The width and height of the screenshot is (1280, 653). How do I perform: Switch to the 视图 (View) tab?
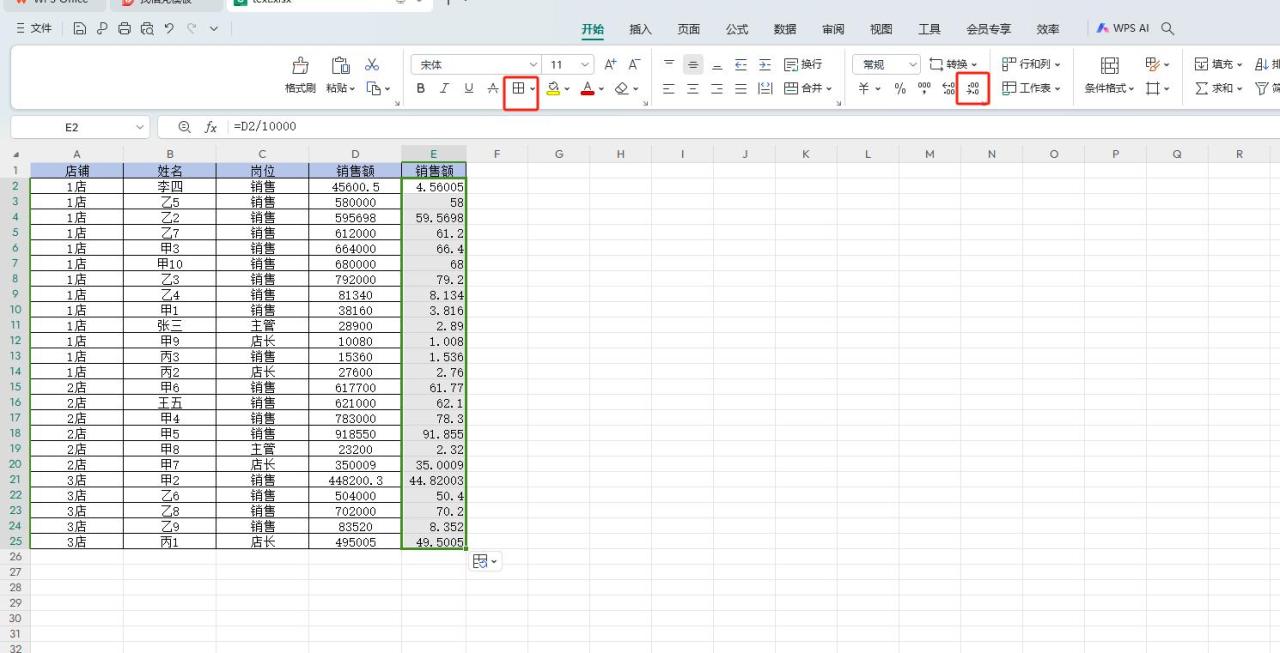click(881, 29)
